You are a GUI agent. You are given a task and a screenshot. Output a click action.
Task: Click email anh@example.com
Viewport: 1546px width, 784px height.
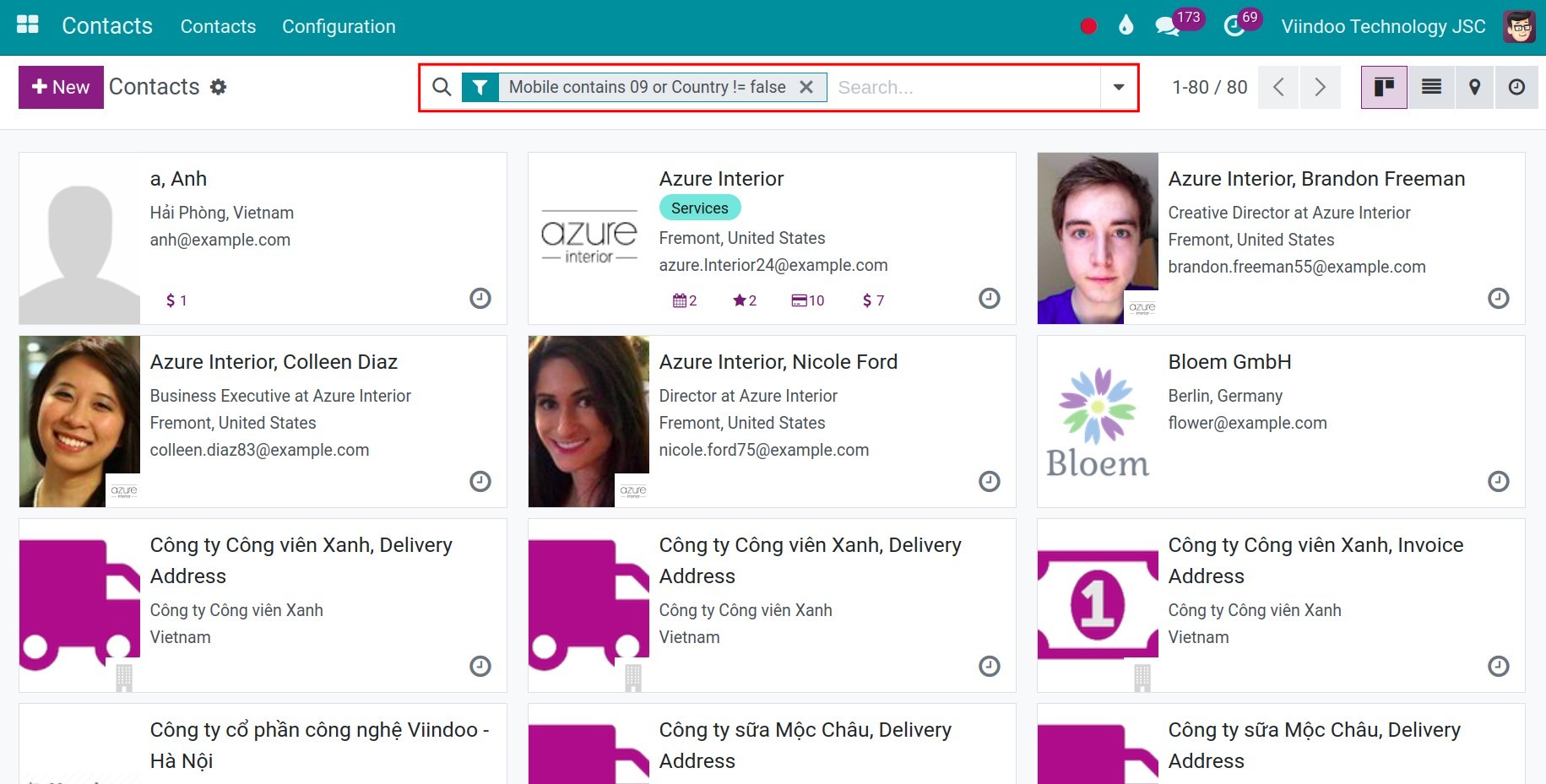[220, 240]
